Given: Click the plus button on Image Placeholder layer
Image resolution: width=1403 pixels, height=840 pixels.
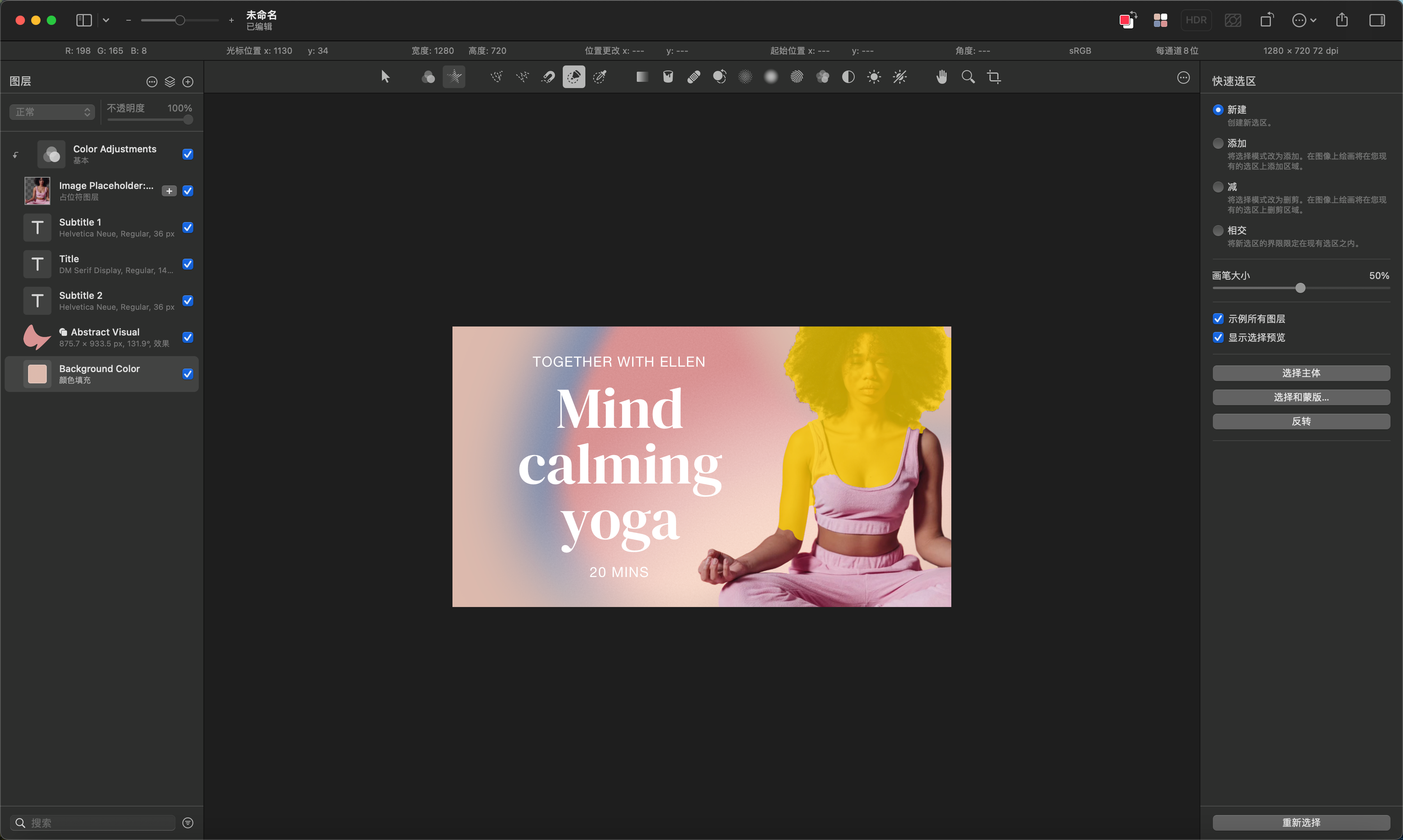Looking at the screenshot, I should pyautogui.click(x=169, y=191).
